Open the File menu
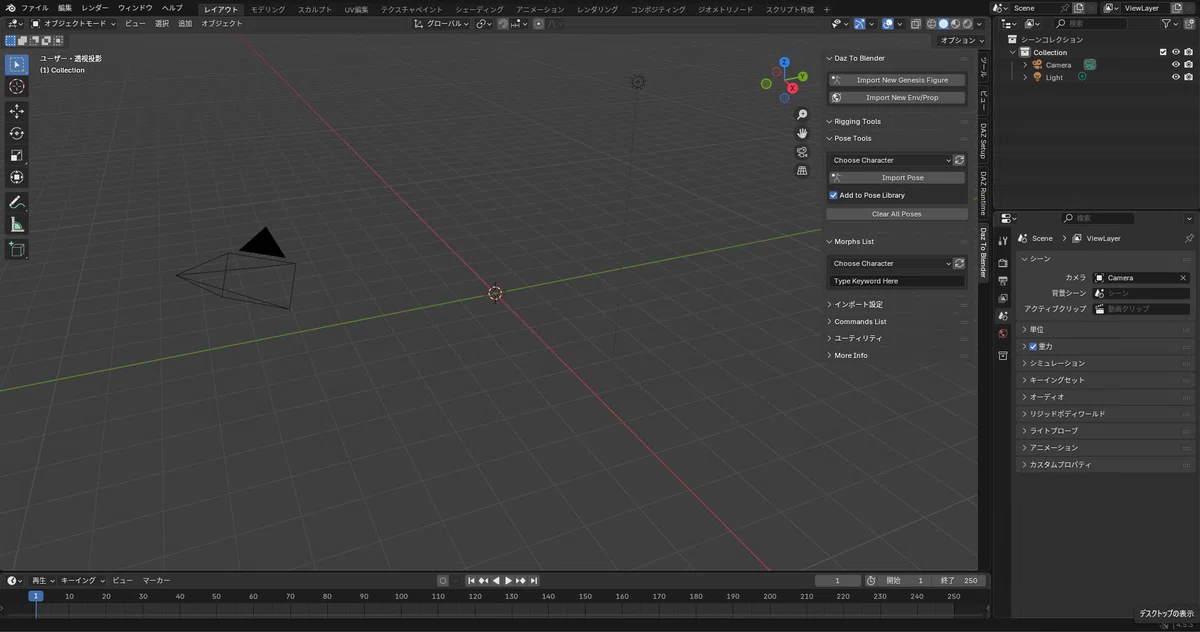The height and width of the screenshot is (632, 1200). tap(35, 8)
